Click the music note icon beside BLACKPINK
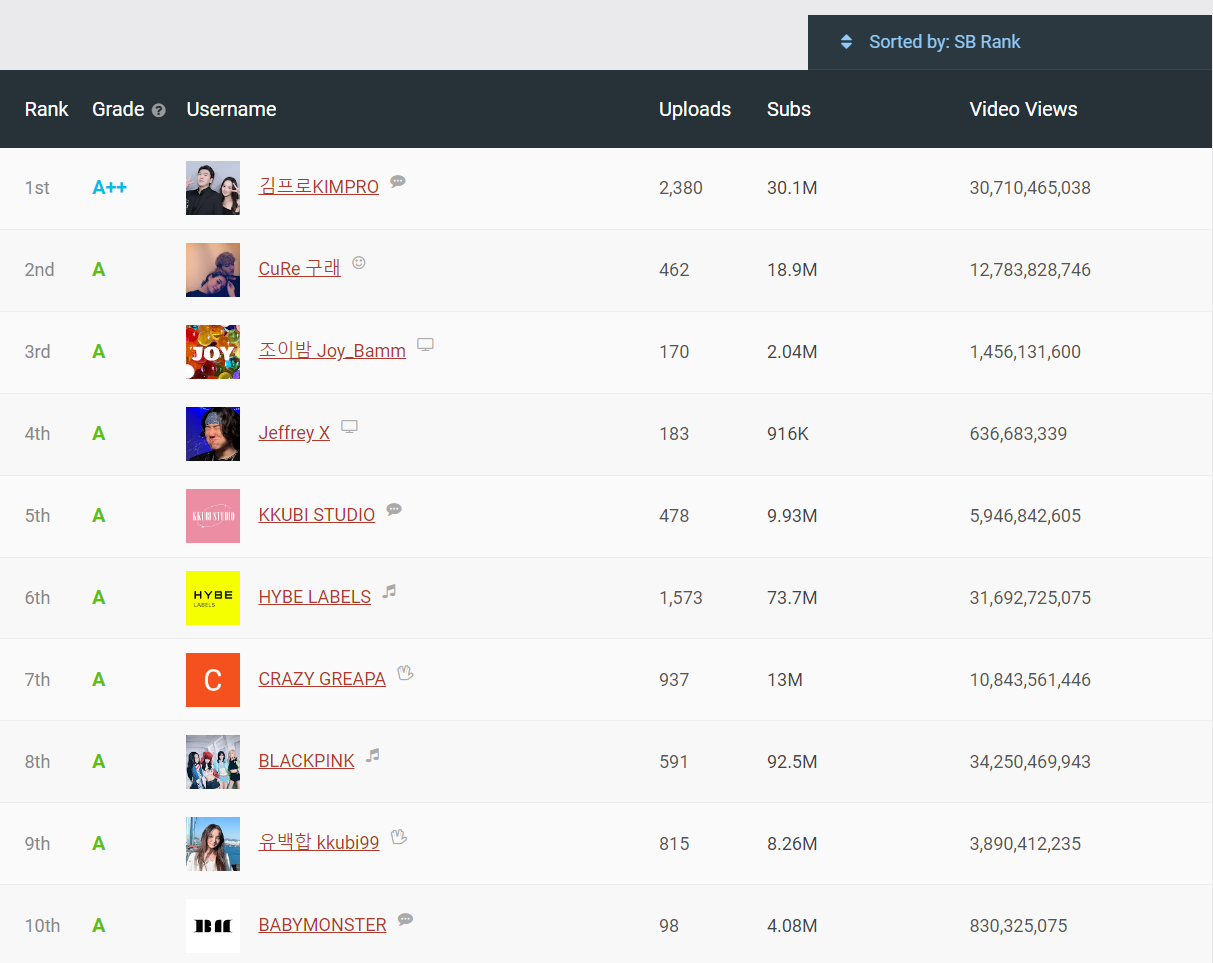 point(373,755)
